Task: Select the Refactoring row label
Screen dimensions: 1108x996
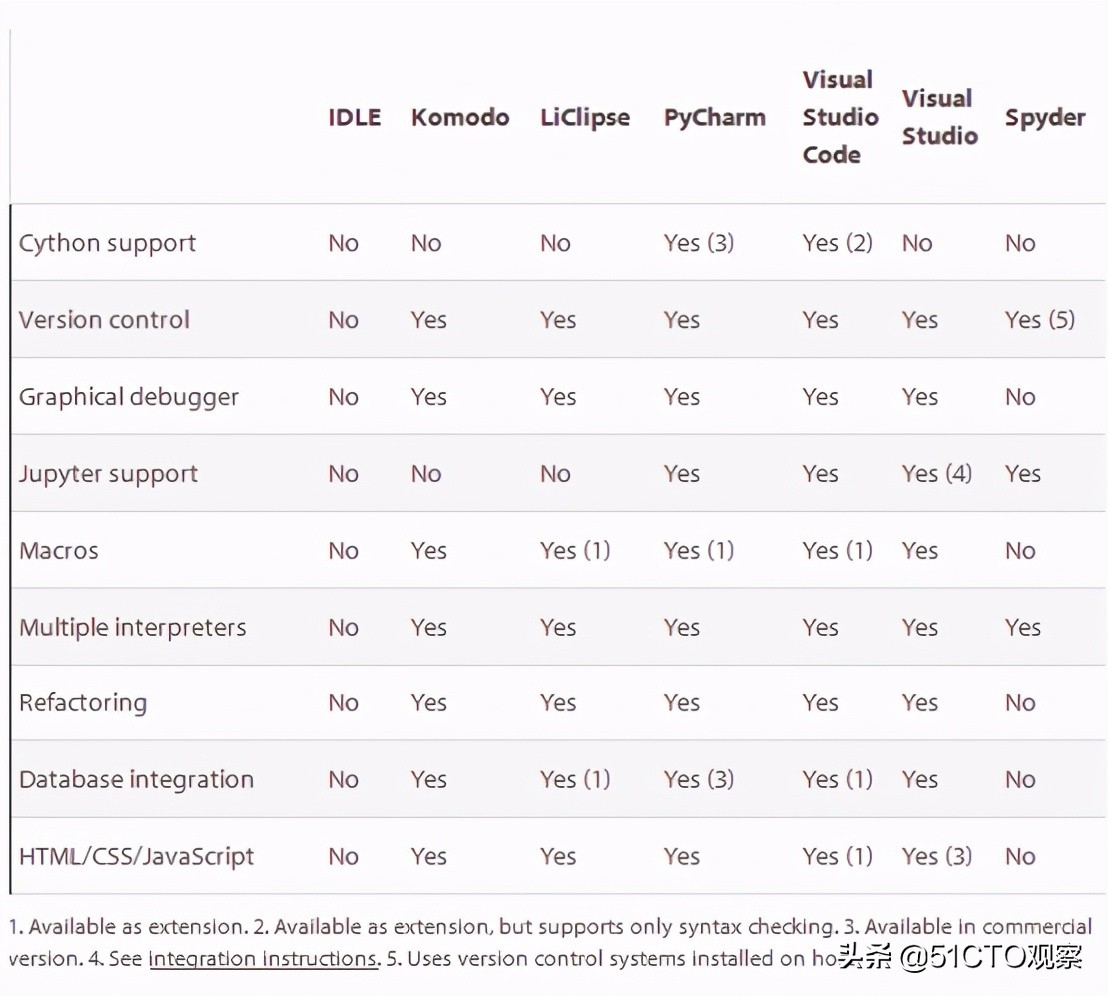Action: [x=83, y=703]
